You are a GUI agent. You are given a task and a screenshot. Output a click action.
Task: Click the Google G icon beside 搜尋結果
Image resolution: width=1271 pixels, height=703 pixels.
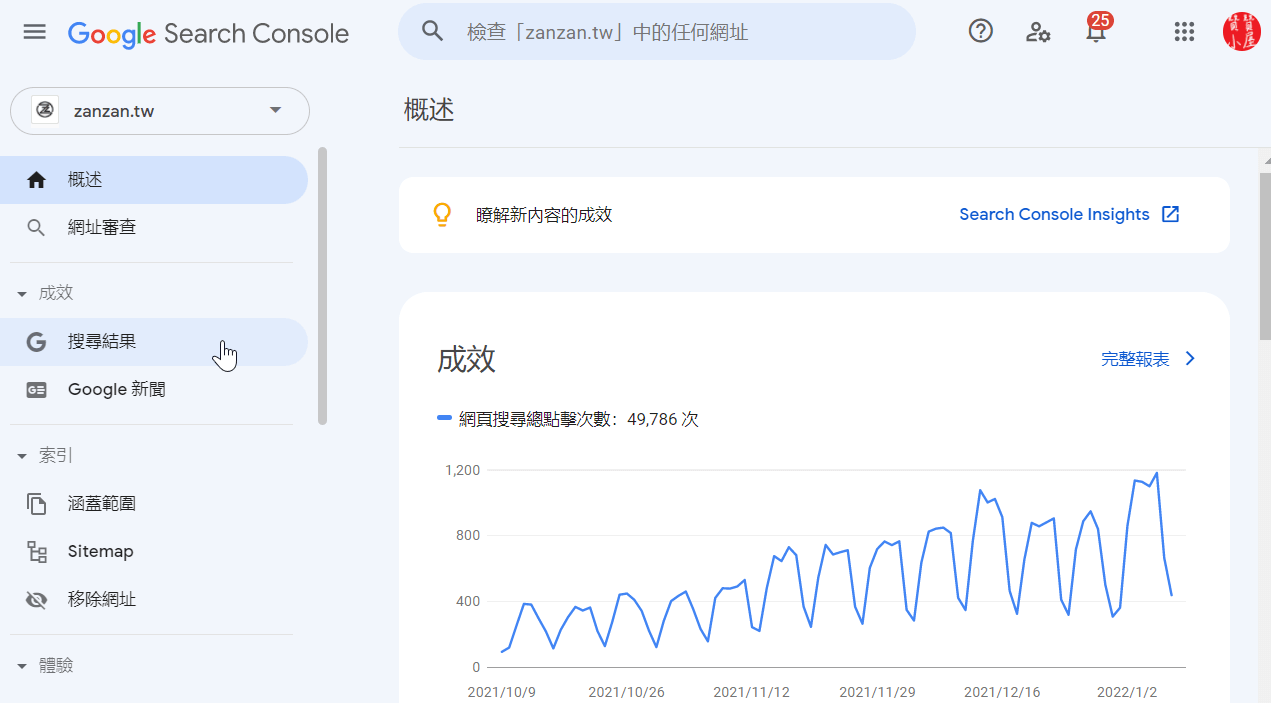(x=36, y=342)
